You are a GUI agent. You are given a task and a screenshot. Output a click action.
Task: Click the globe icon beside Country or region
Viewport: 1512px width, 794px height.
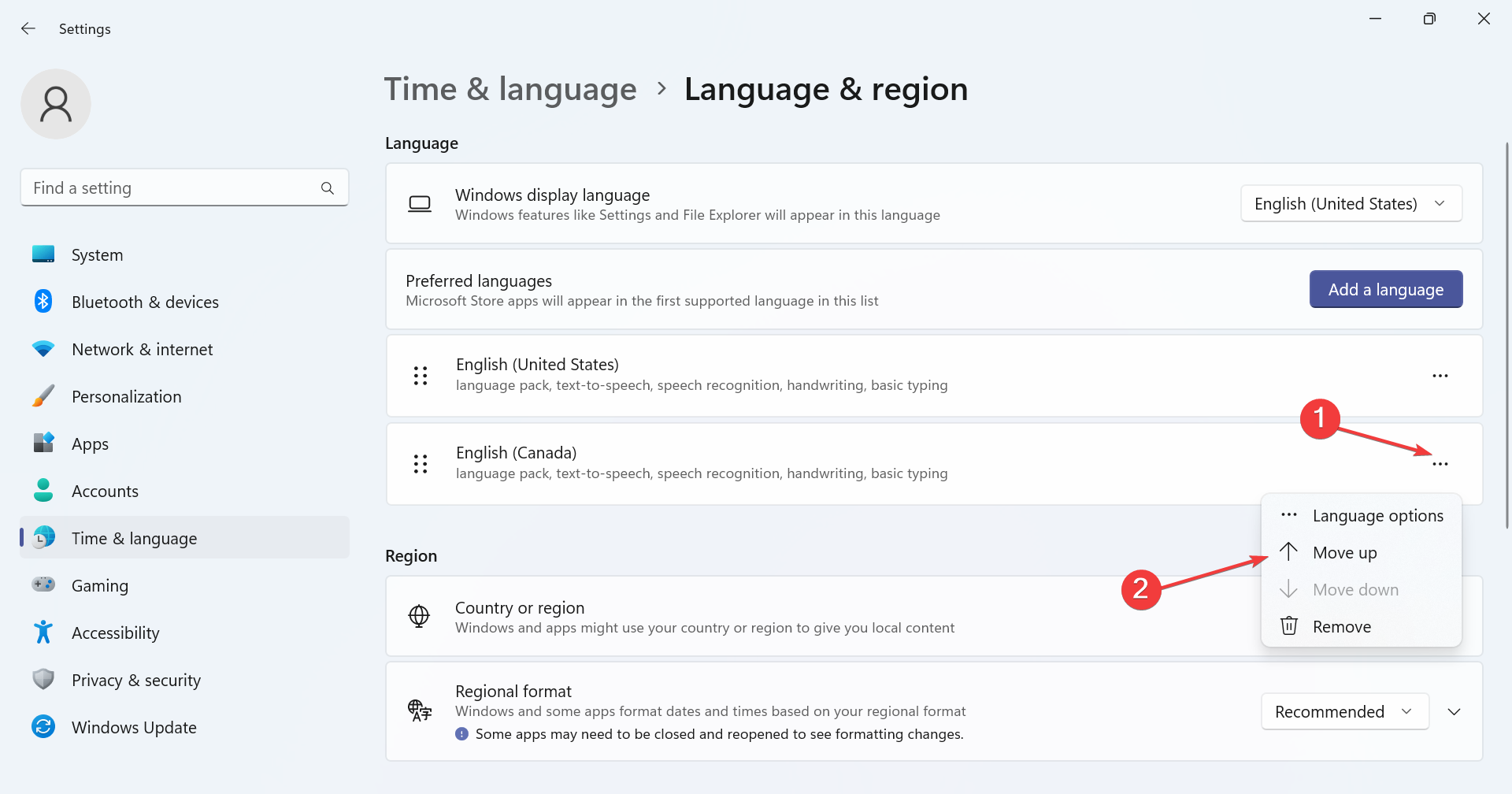tap(419, 616)
